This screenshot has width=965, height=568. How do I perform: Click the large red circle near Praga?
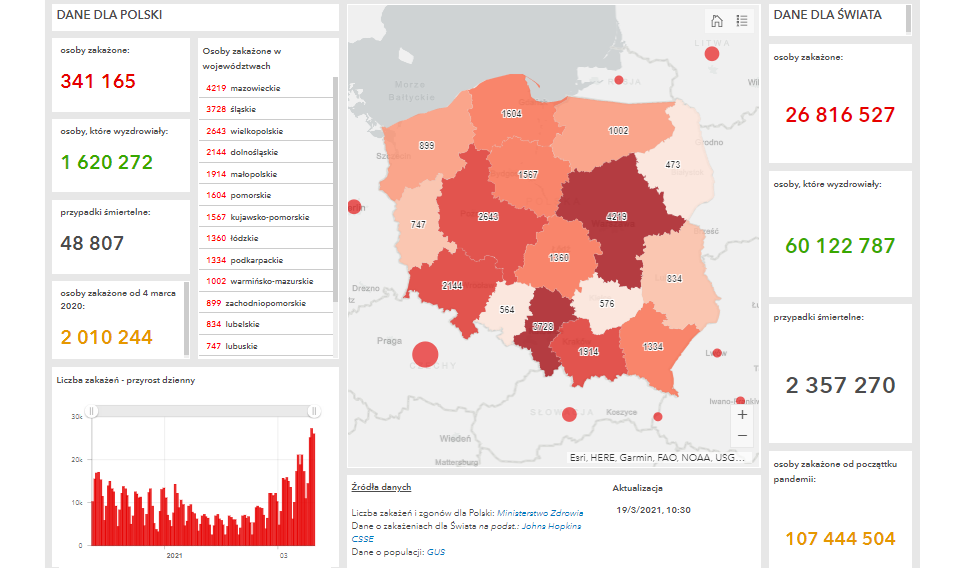click(x=425, y=354)
